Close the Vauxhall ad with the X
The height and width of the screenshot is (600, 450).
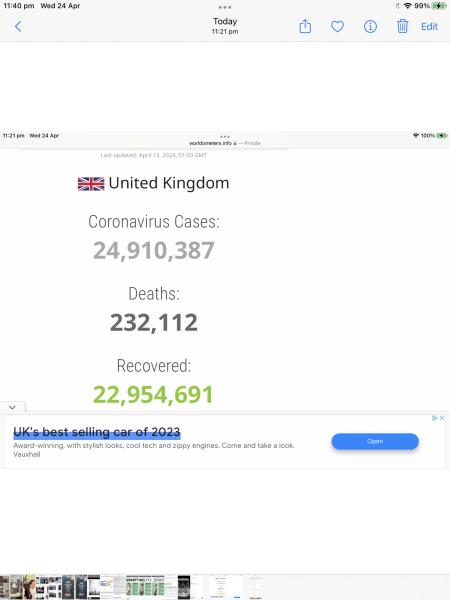pyautogui.click(x=442, y=418)
